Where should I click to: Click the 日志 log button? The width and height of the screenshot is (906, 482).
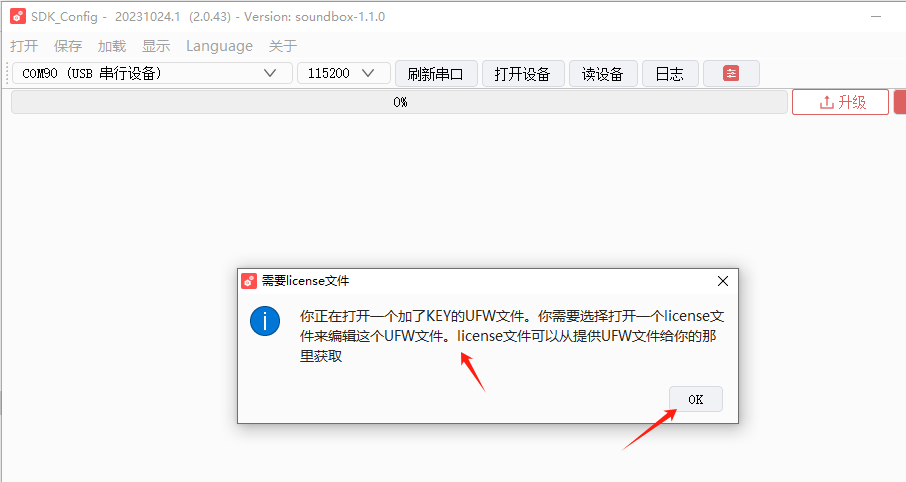click(x=670, y=73)
